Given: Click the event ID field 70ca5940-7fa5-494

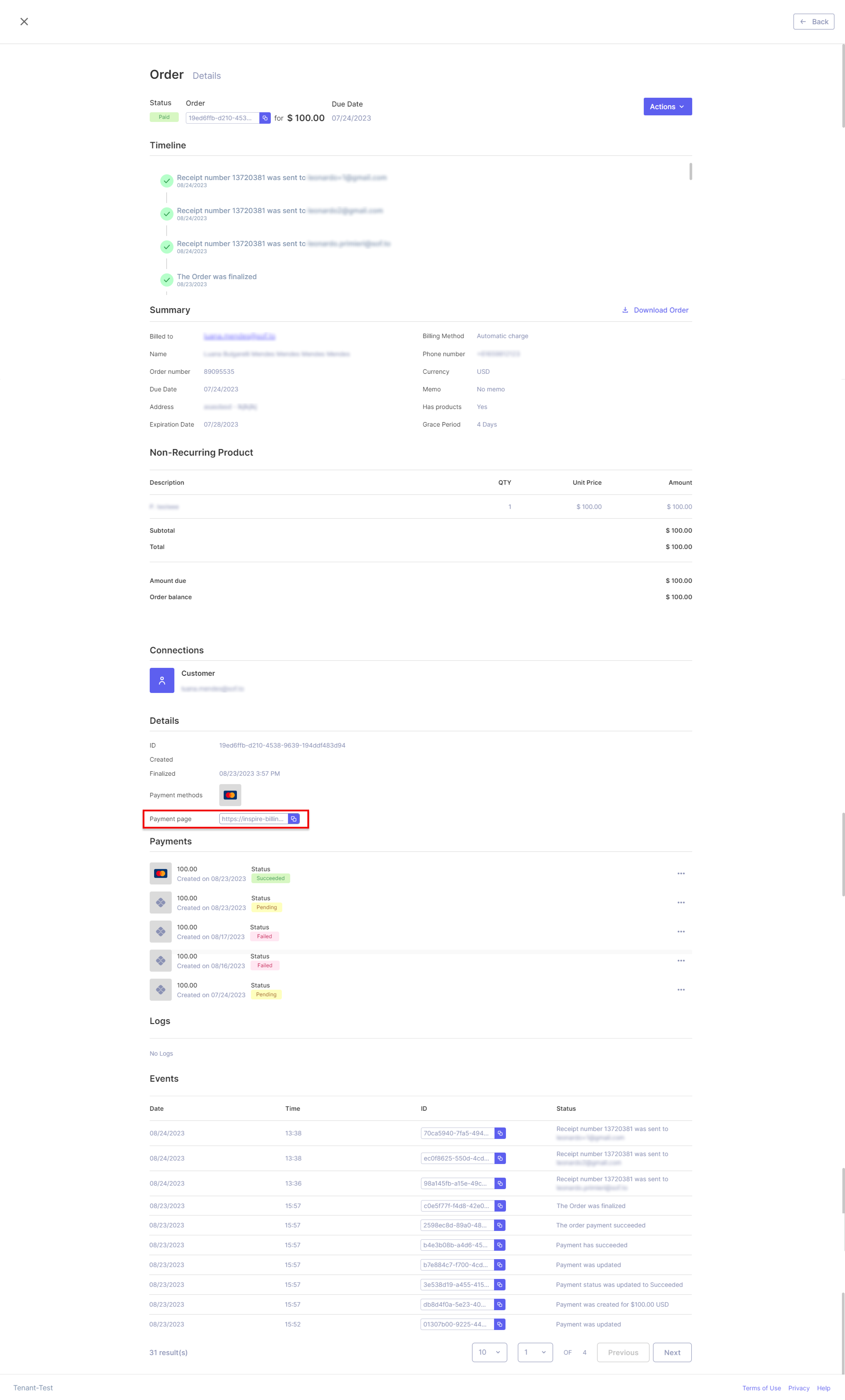Looking at the screenshot, I should click(458, 1133).
